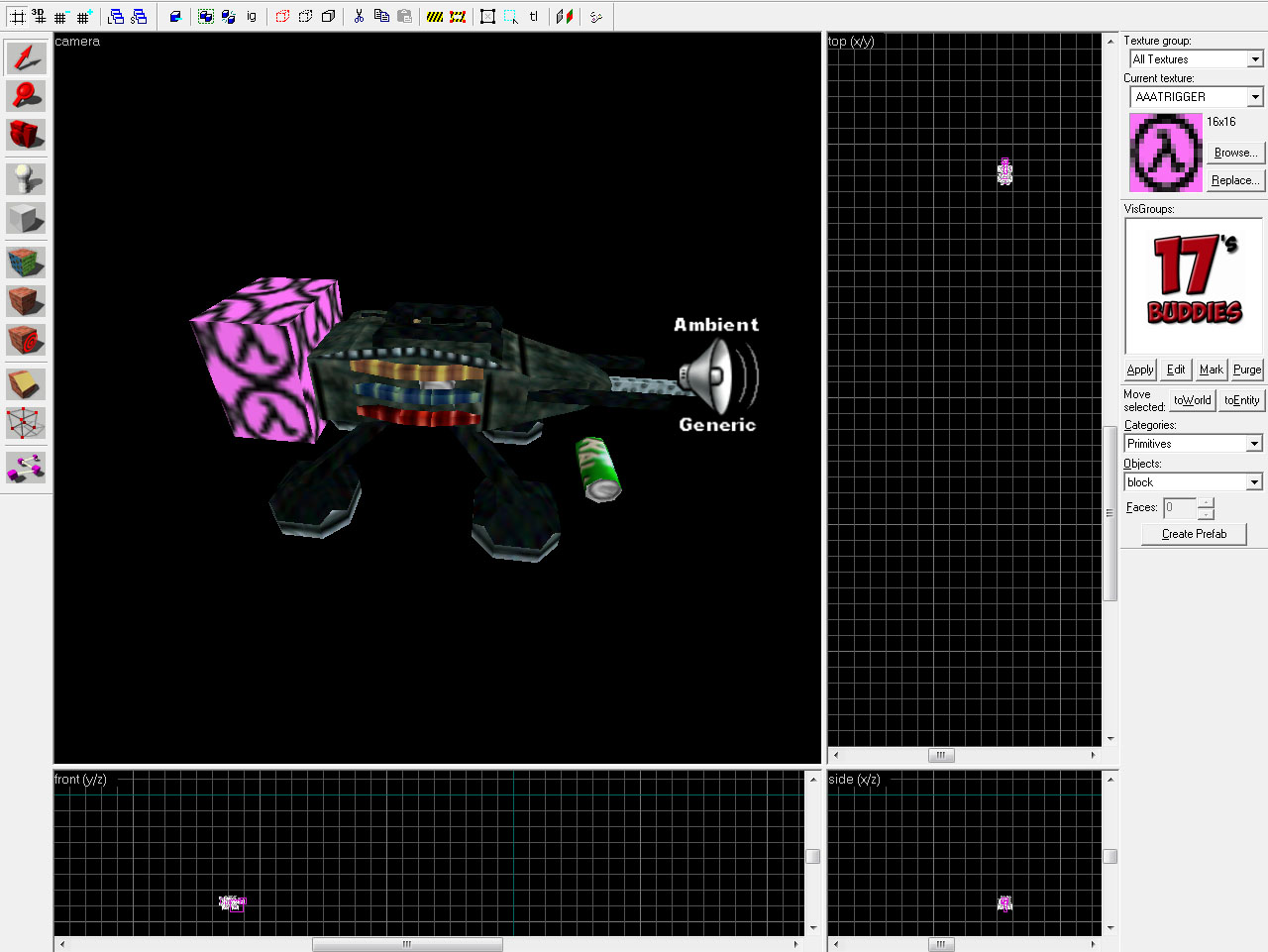1268x952 pixels.
Task: Toggle select-by-handles square icon
Action: pyautogui.click(x=487, y=16)
